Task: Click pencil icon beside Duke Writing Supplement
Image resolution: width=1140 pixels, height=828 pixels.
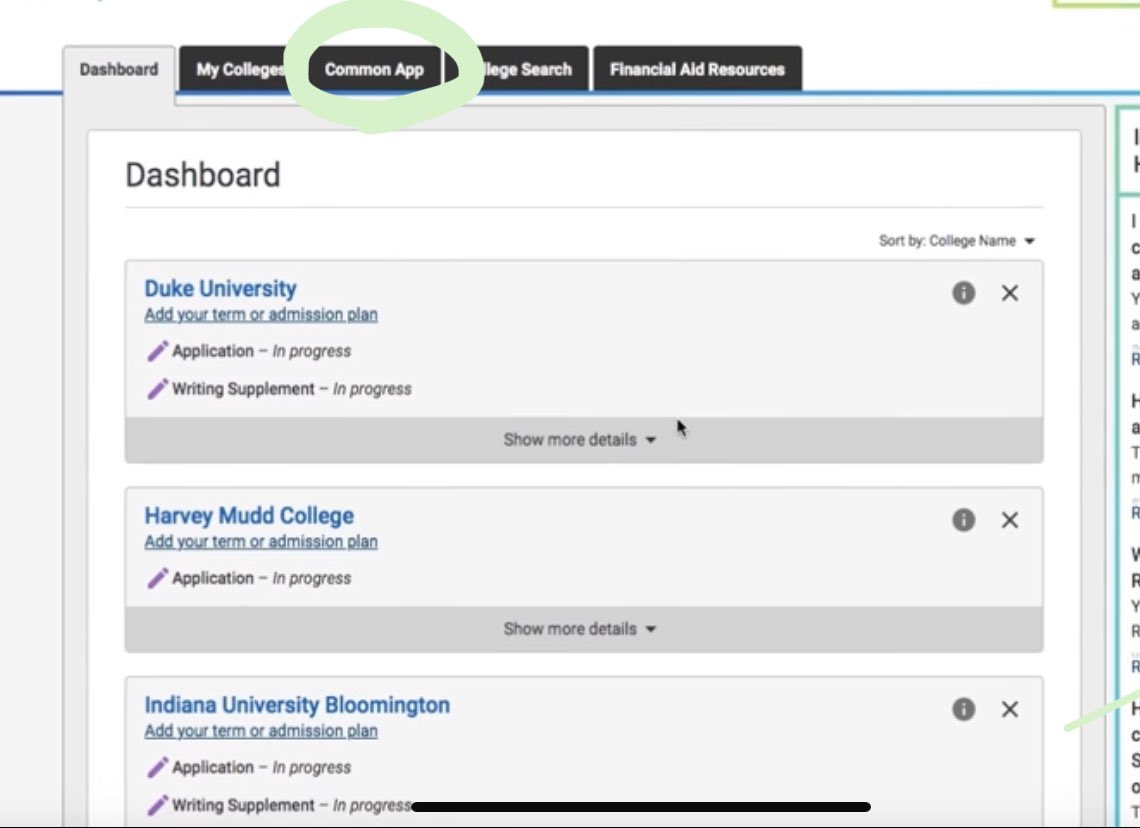Action: pos(157,389)
